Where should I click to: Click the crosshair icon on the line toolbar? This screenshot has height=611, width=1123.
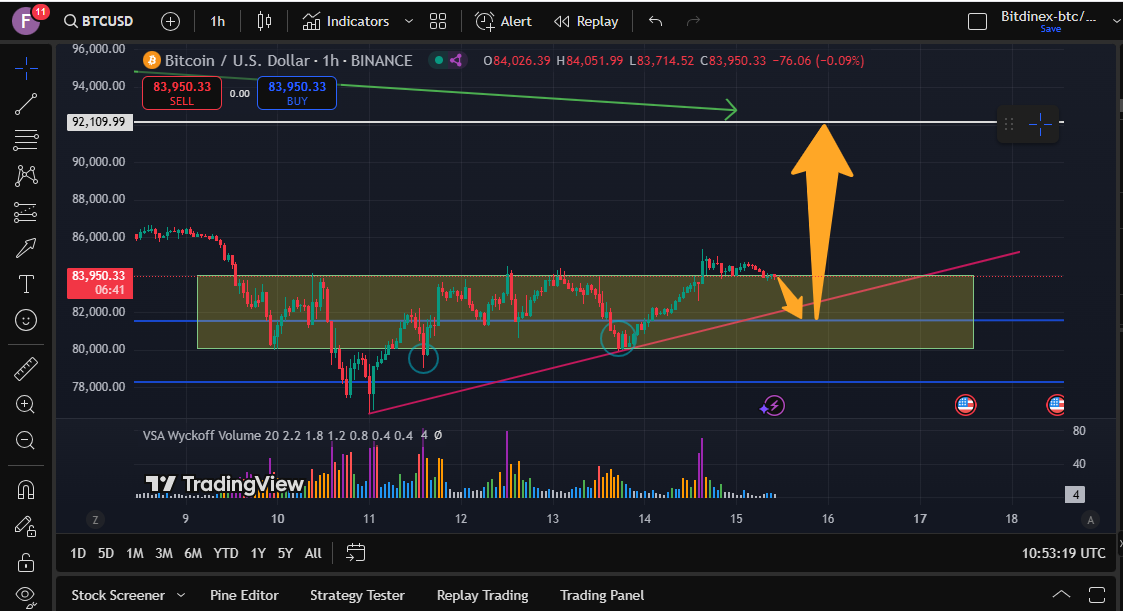[x=1040, y=124]
